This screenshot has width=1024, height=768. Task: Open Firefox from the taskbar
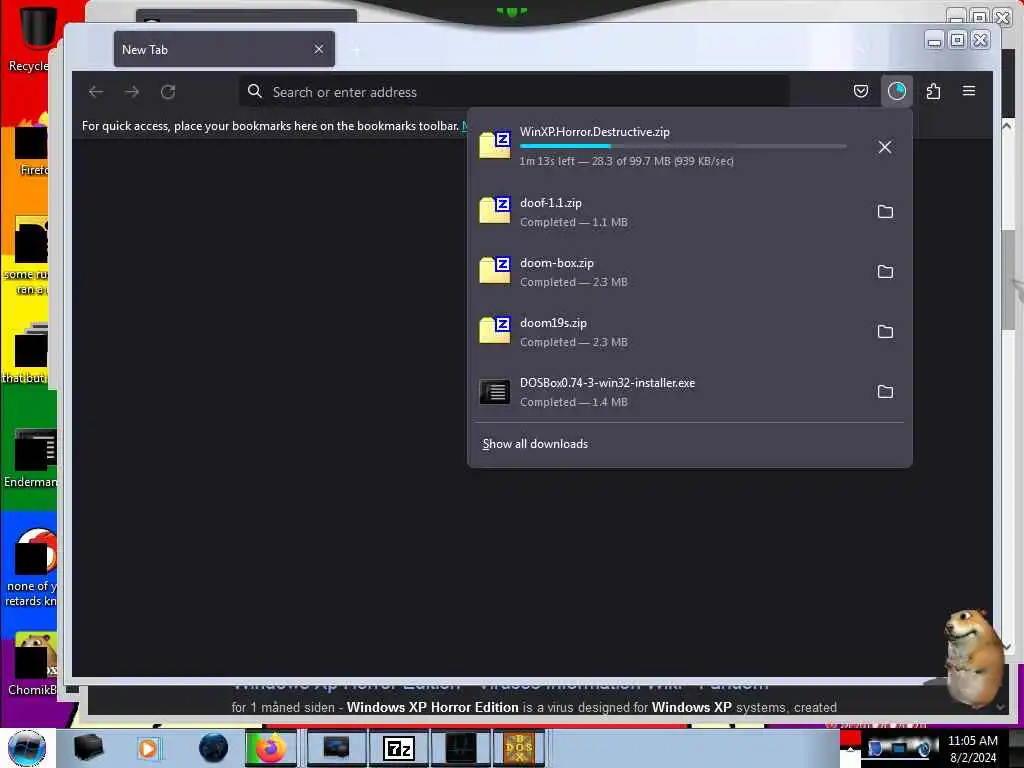tap(270, 748)
